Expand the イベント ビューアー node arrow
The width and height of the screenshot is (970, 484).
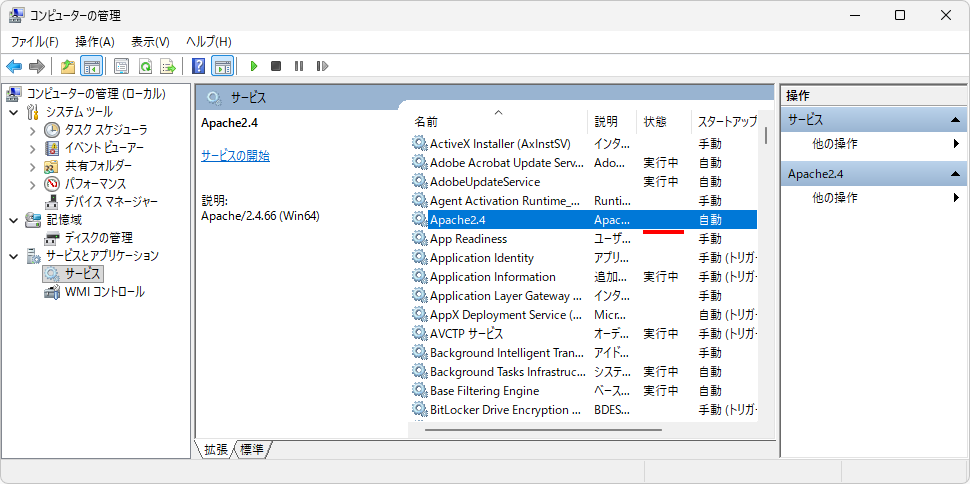click(x=33, y=148)
